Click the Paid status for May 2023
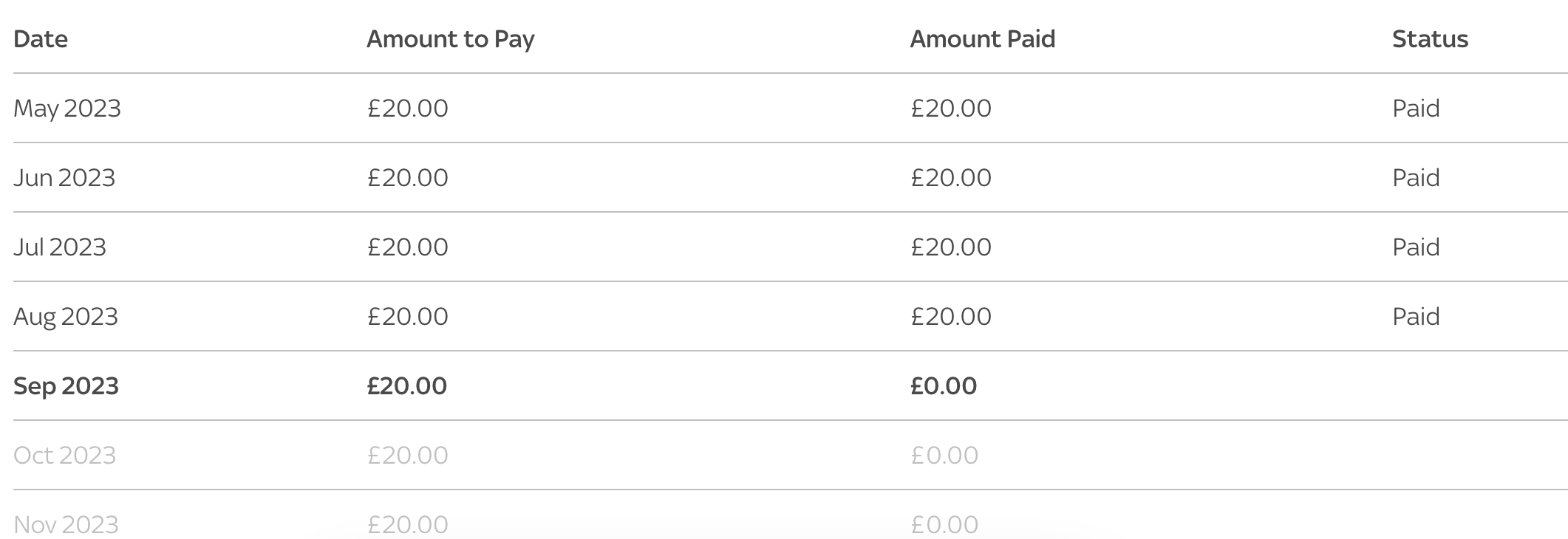The height and width of the screenshot is (539, 1568). 1416,109
